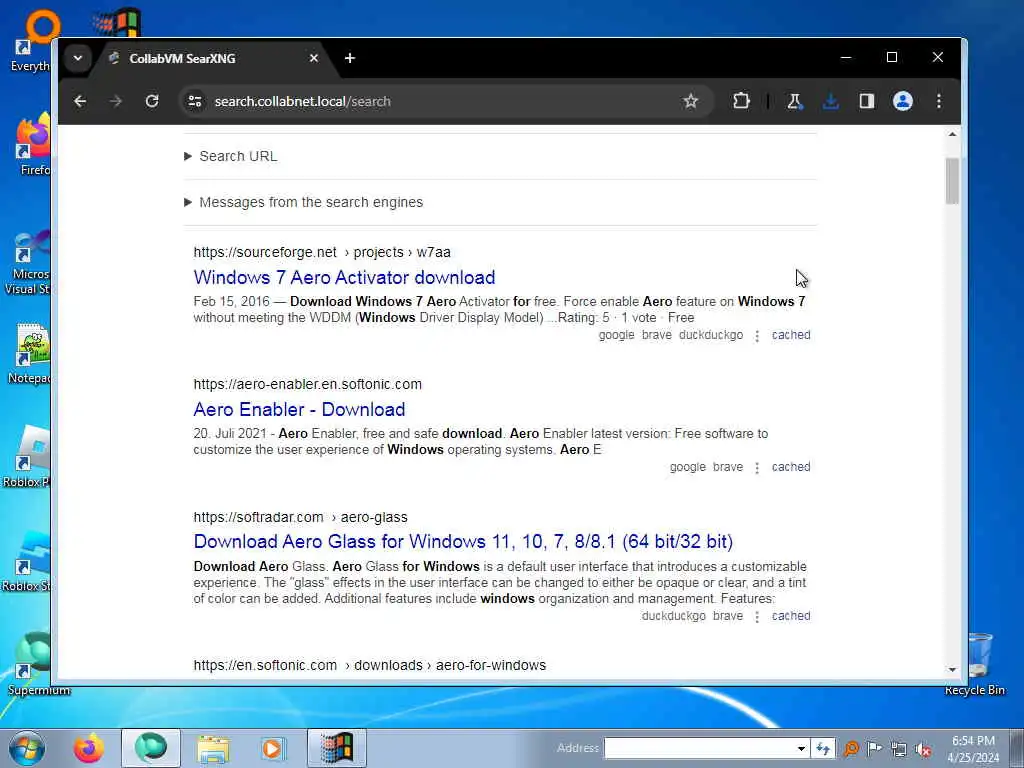The image size is (1024, 768).
Task: Click the taskbar Address go button
Action: (823, 748)
